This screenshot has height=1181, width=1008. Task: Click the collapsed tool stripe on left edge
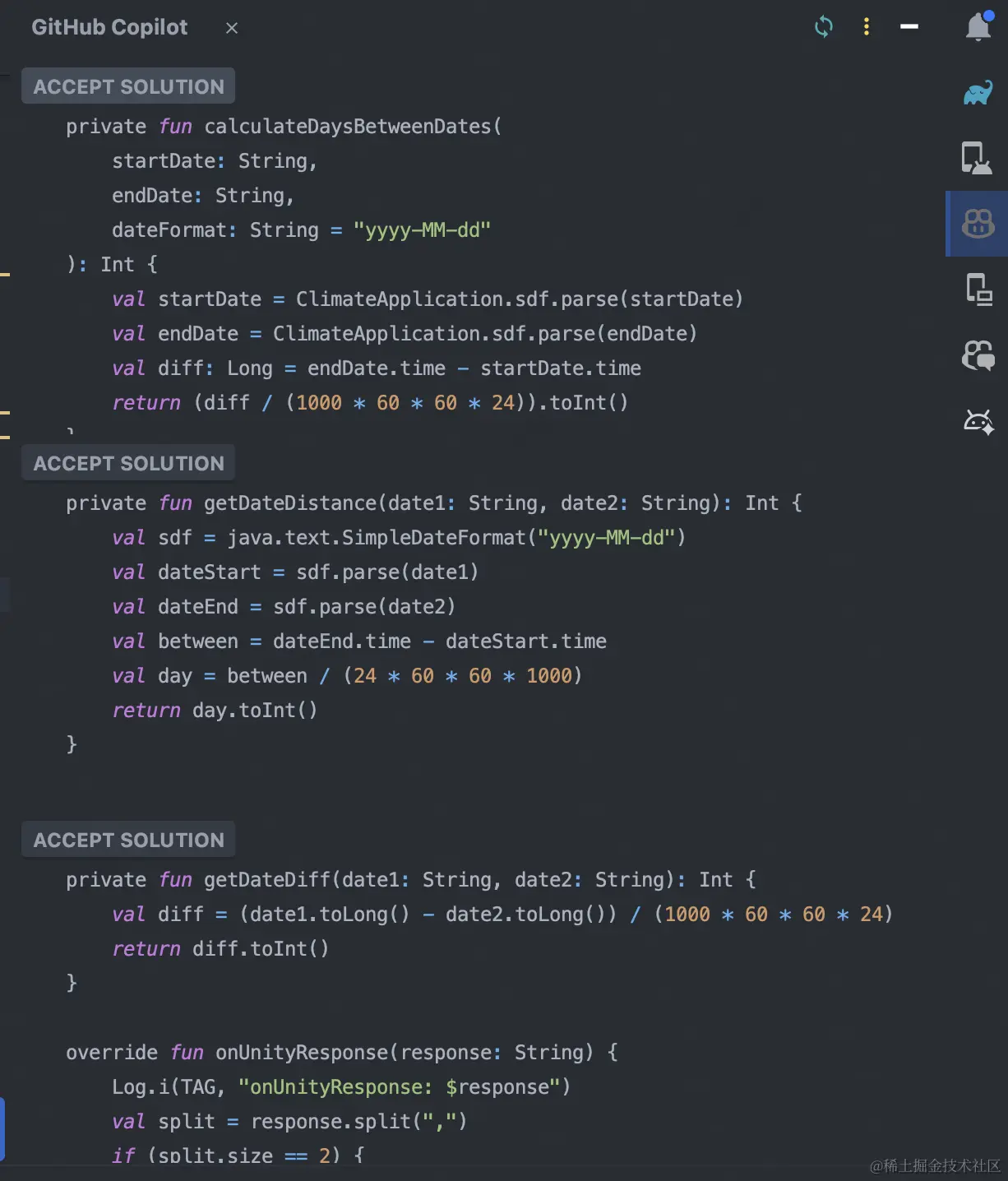(5, 595)
